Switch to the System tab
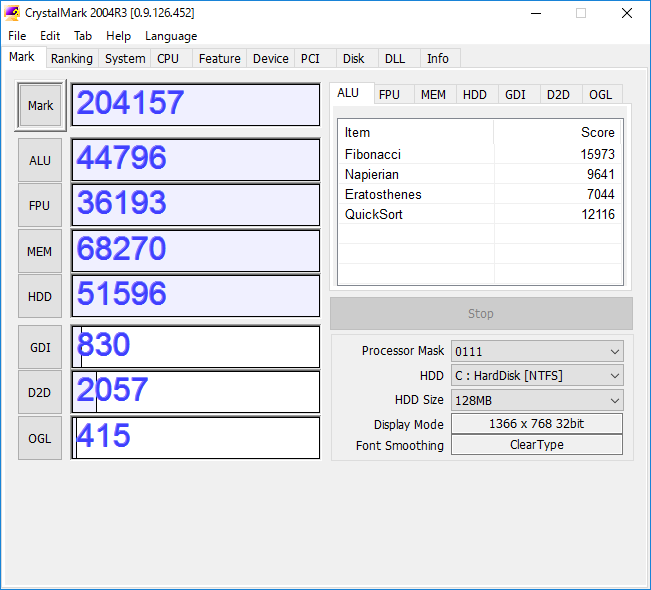The width and height of the screenshot is (651, 590). 125,59
